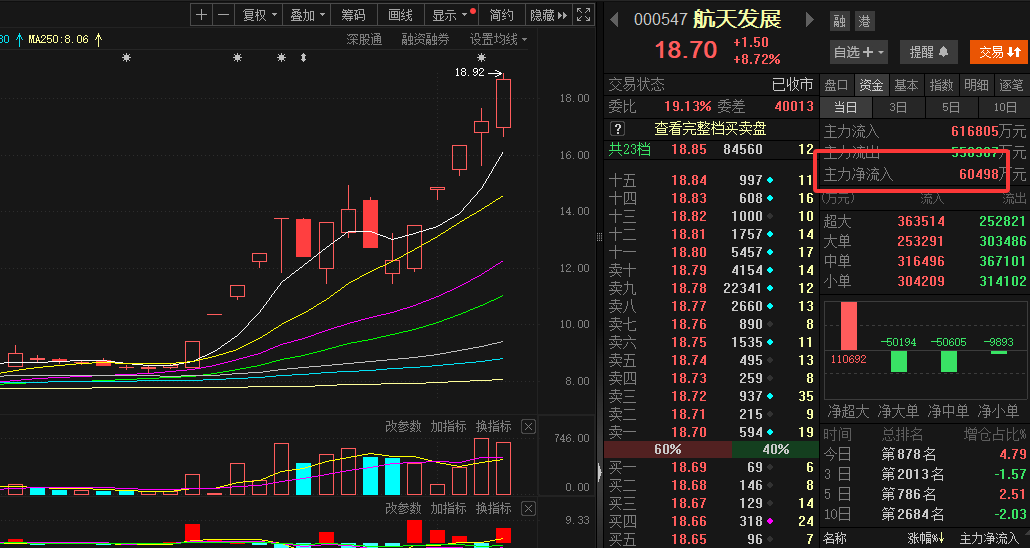The width and height of the screenshot is (1030, 548).
Task: Switch to the 资金 tab
Action: tap(871, 85)
